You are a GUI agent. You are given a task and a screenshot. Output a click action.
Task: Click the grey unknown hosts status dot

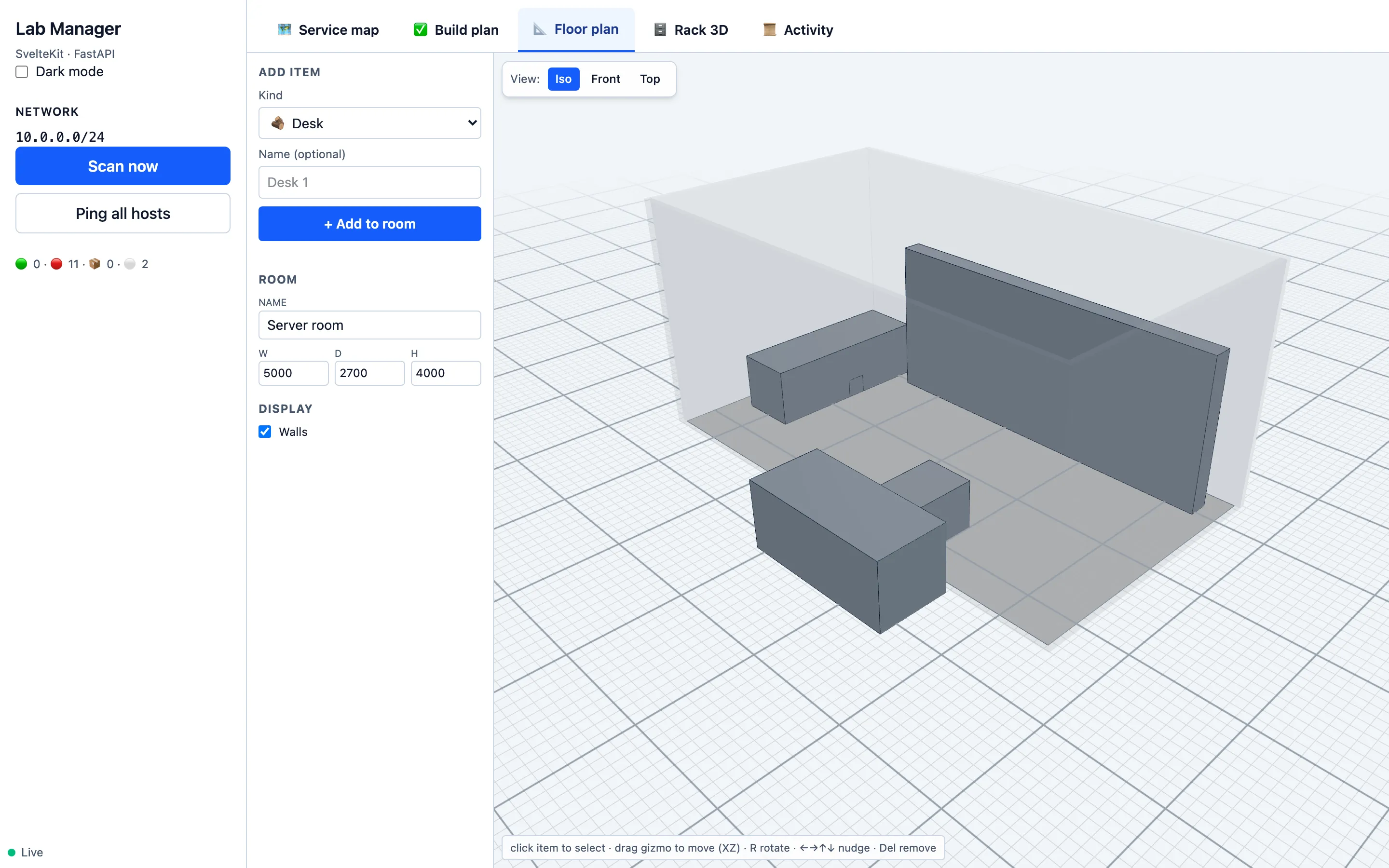point(130,264)
